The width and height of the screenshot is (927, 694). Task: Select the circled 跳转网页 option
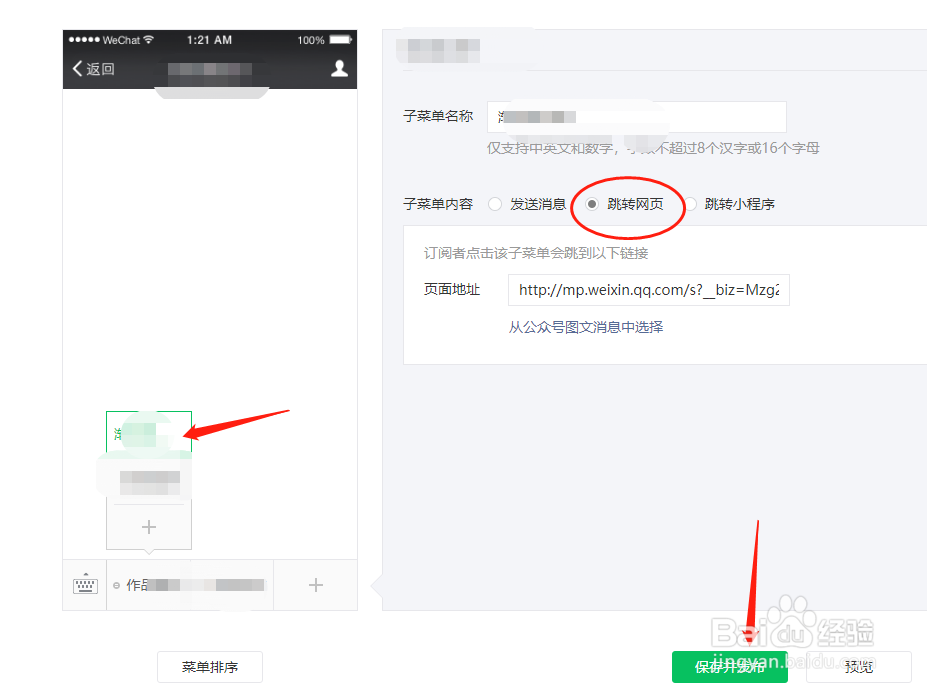pyautogui.click(x=592, y=203)
